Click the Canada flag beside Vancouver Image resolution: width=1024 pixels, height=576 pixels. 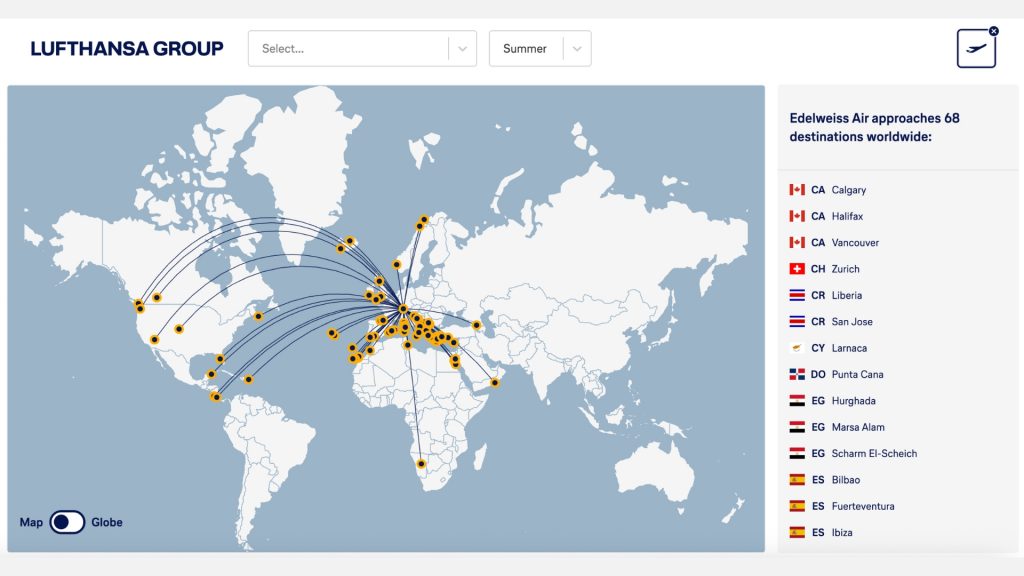(x=797, y=242)
